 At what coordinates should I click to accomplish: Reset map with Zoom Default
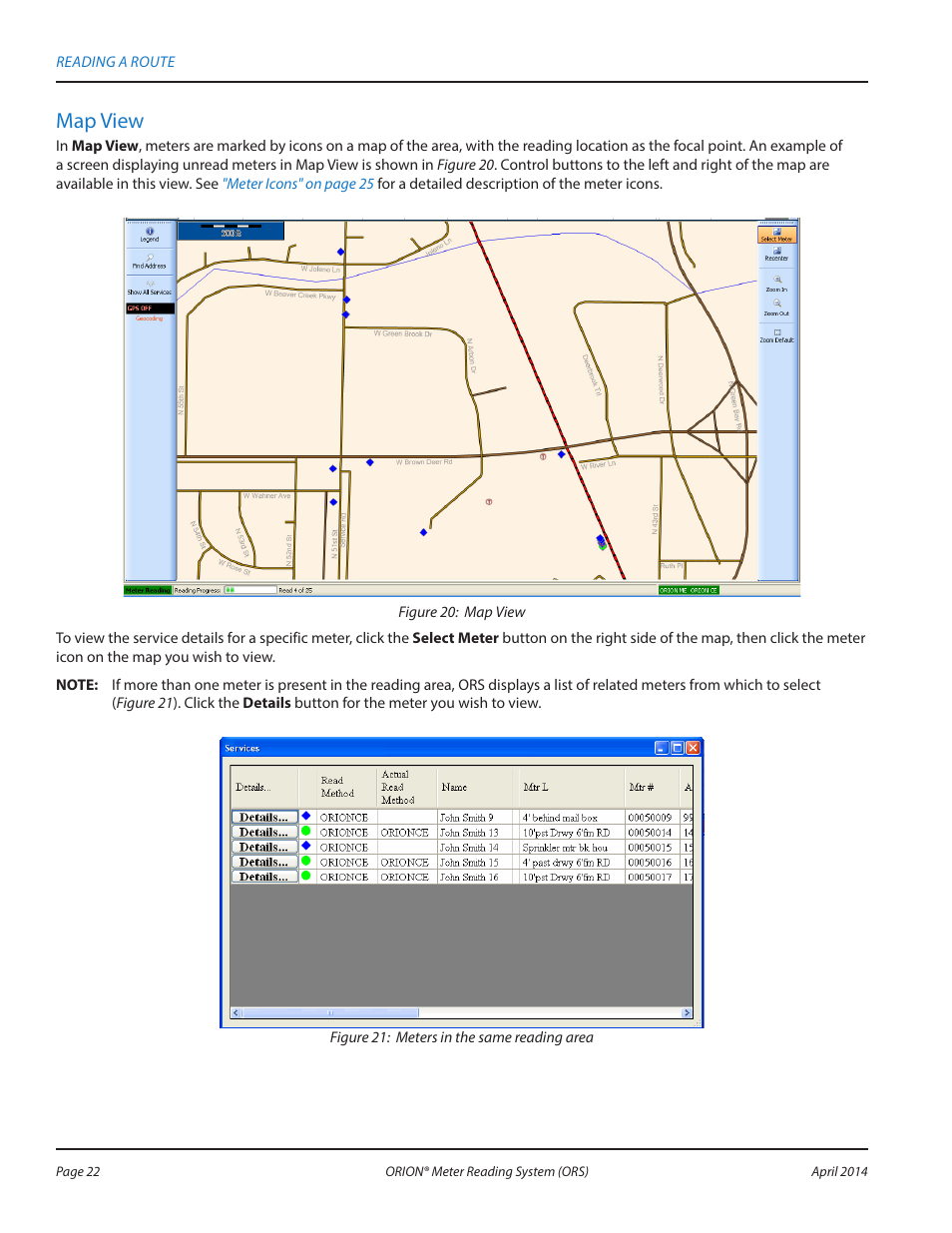(x=776, y=335)
